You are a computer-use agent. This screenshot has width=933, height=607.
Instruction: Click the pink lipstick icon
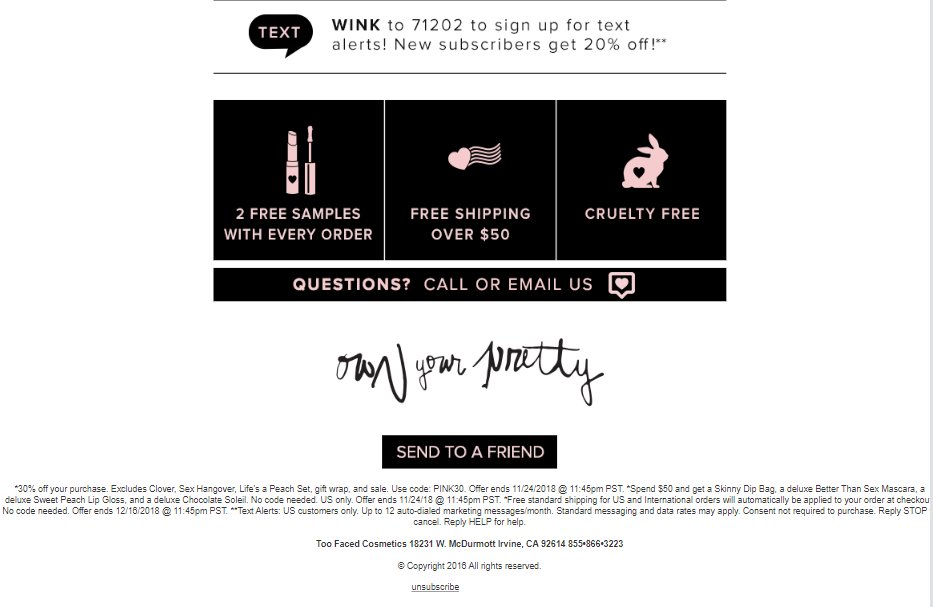coord(292,162)
